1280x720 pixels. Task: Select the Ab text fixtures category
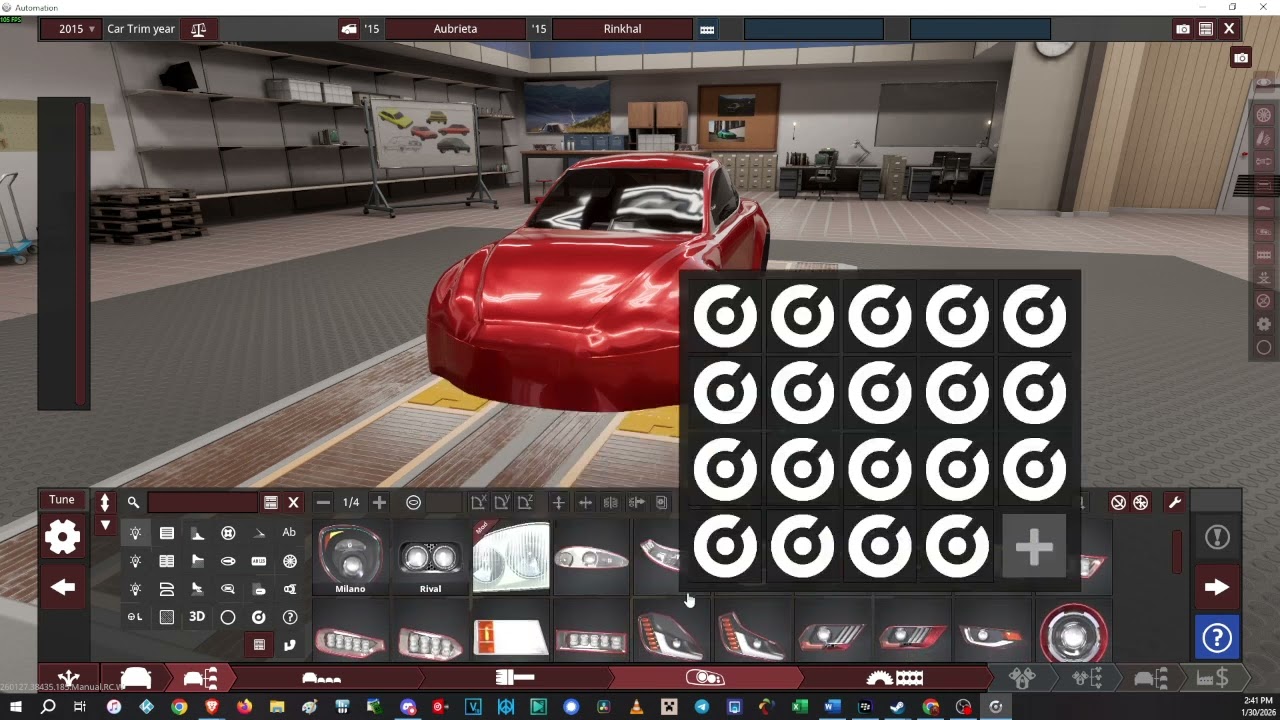[x=289, y=533]
